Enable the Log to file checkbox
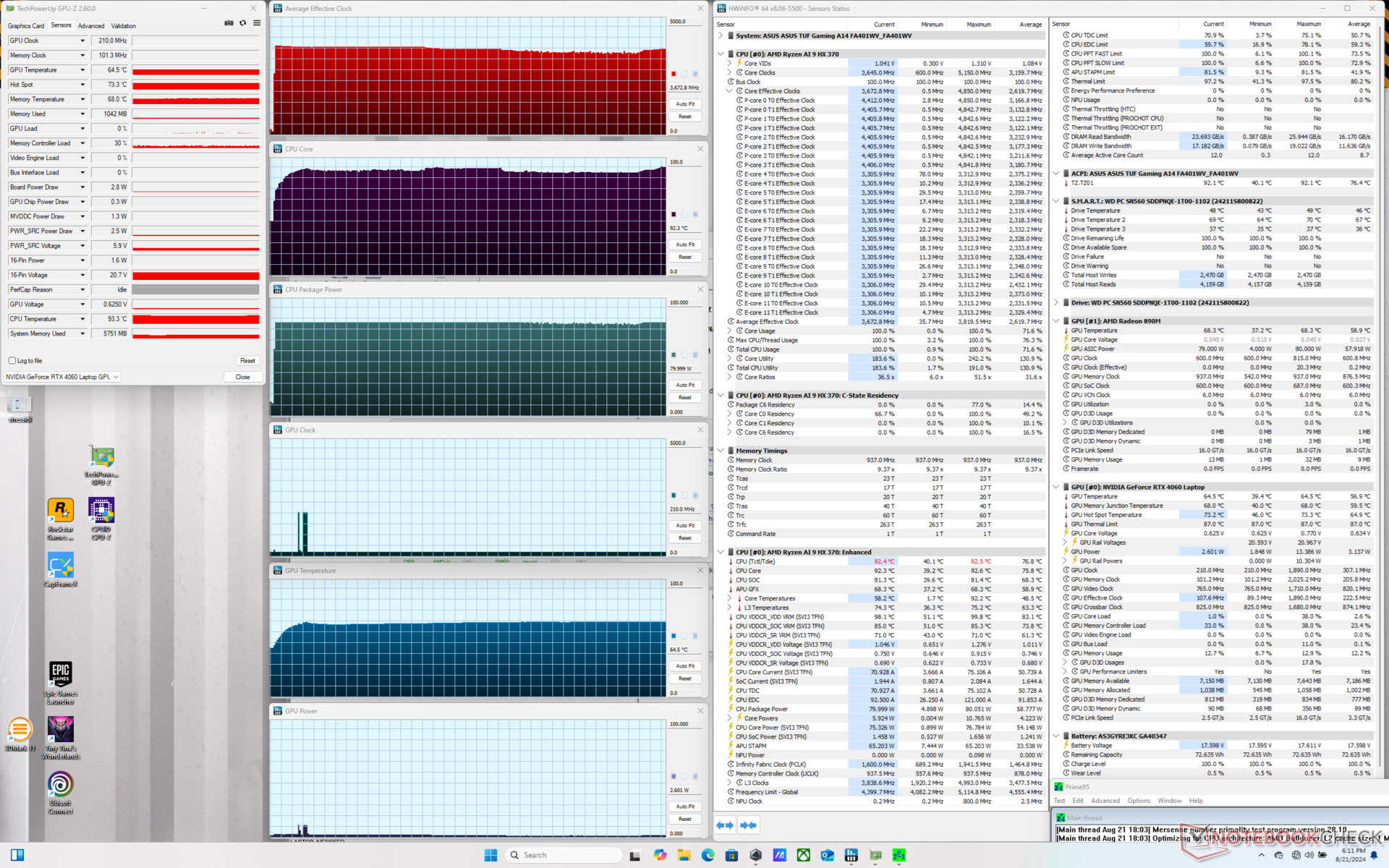Image resolution: width=1389 pixels, height=868 pixels. pyautogui.click(x=12, y=360)
